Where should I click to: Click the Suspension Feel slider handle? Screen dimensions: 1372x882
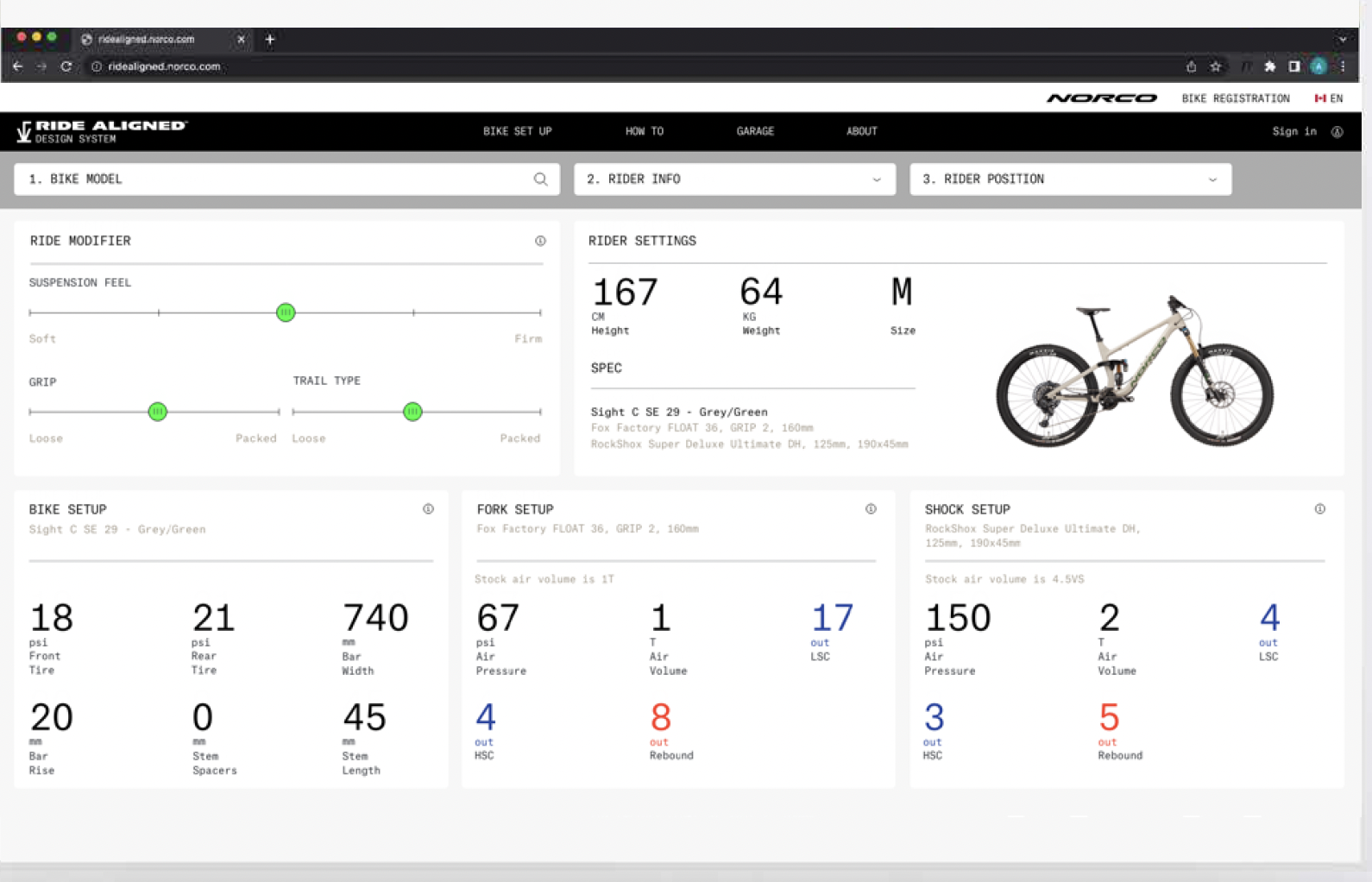point(286,312)
